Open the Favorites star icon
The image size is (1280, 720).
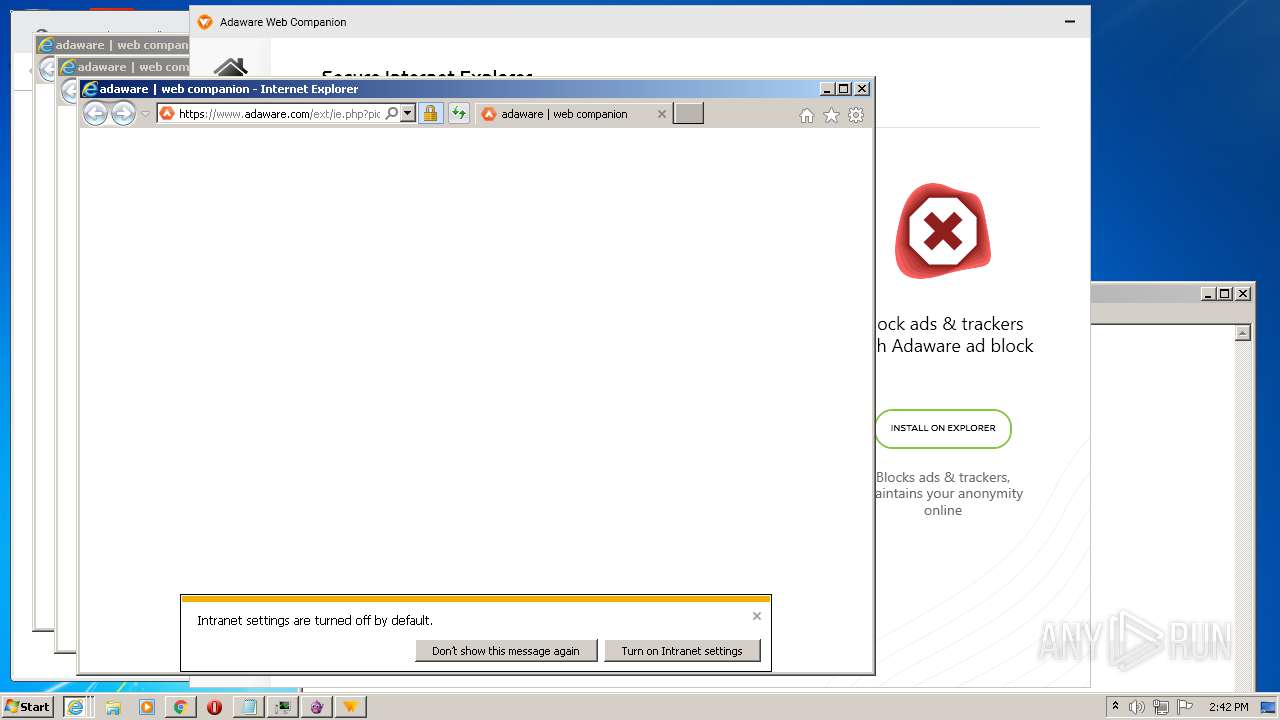click(x=831, y=115)
